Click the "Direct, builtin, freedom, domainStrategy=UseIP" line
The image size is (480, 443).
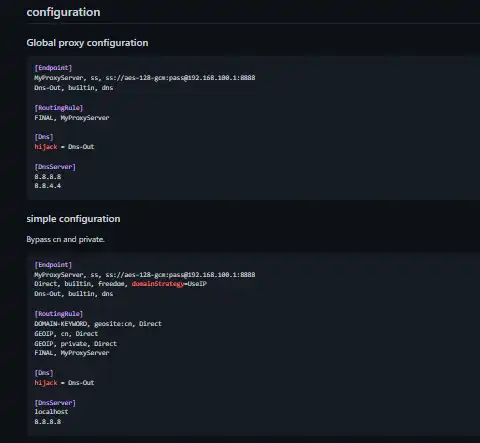(x=120, y=284)
